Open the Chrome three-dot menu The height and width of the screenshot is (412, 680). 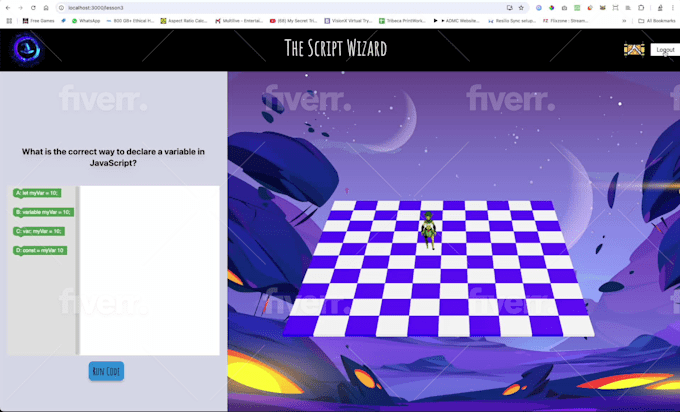click(x=673, y=8)
